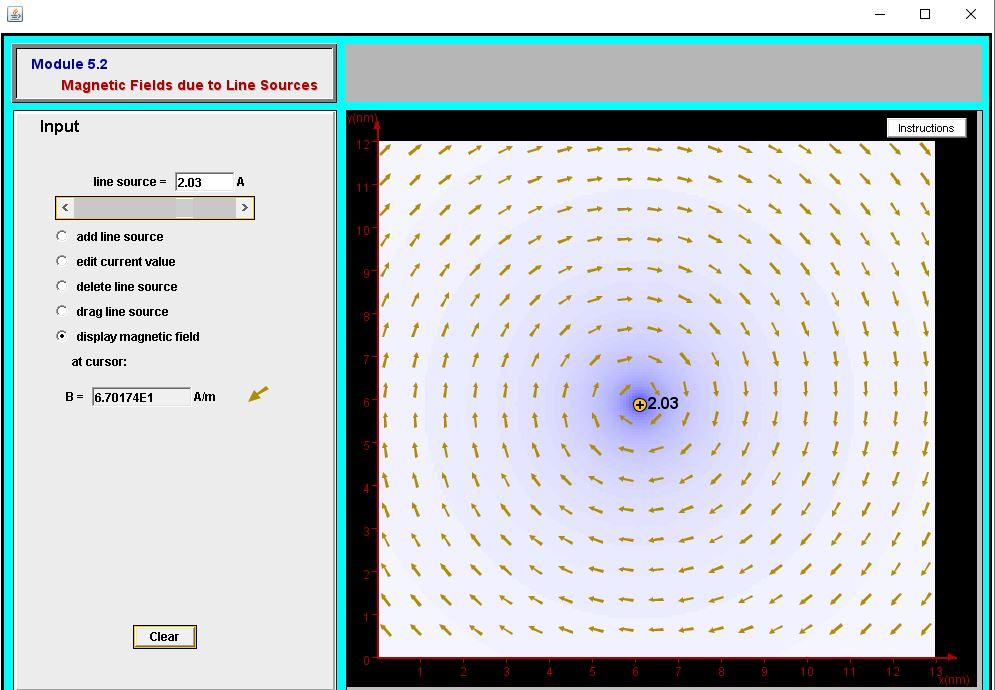Image resolution: width=995 pixels, height=690 pixels.
Task: Click the Module 5.2 title text
Action: click(x=69, y=64)
